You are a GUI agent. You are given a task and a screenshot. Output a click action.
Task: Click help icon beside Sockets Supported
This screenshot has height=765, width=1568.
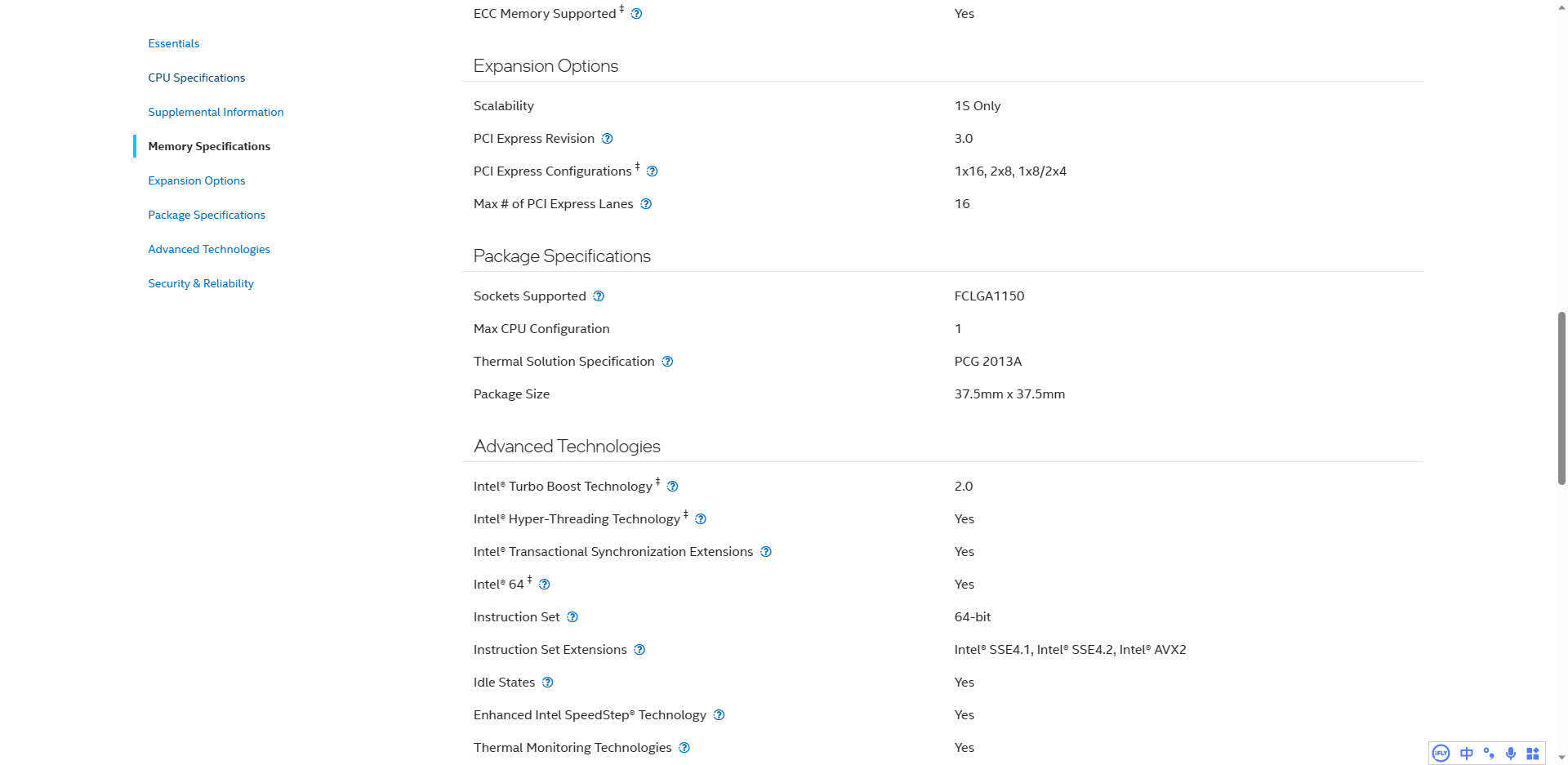point(599,296)
